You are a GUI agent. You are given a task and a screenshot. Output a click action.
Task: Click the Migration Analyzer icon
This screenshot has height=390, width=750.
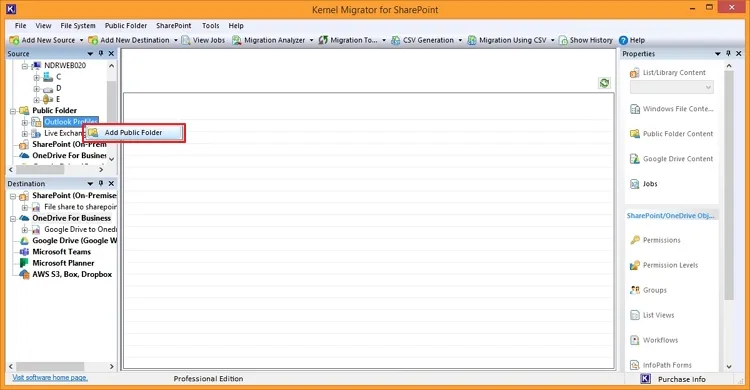click(237, 40)
